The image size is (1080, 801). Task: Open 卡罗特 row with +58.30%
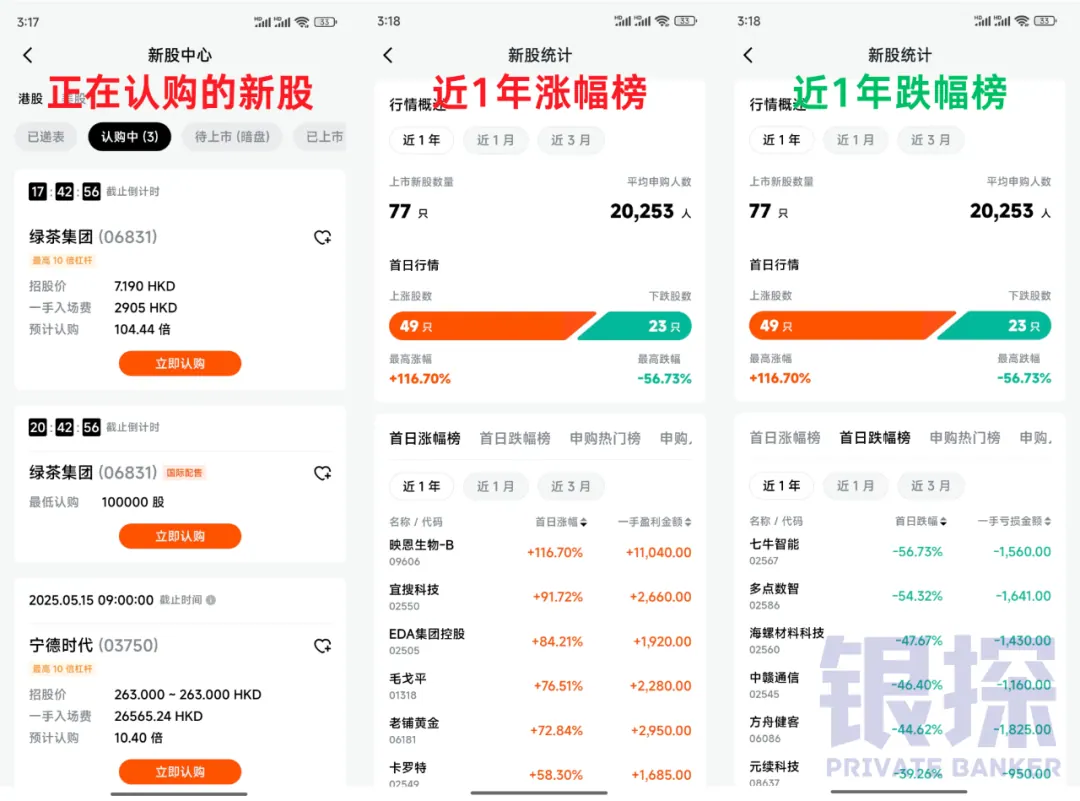click(x=540, y=774)
